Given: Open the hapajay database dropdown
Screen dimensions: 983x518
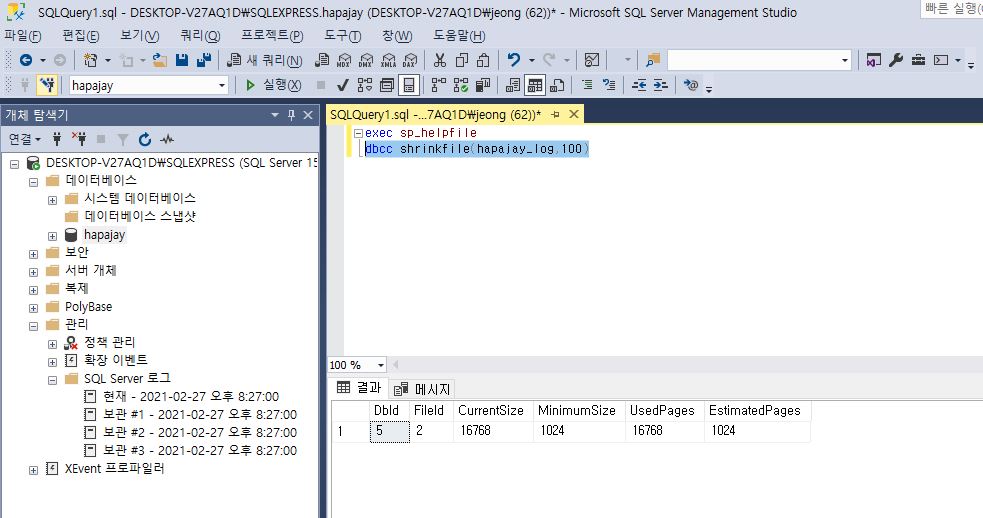Looking at the screenshot, I should click(x=222, y=85).
